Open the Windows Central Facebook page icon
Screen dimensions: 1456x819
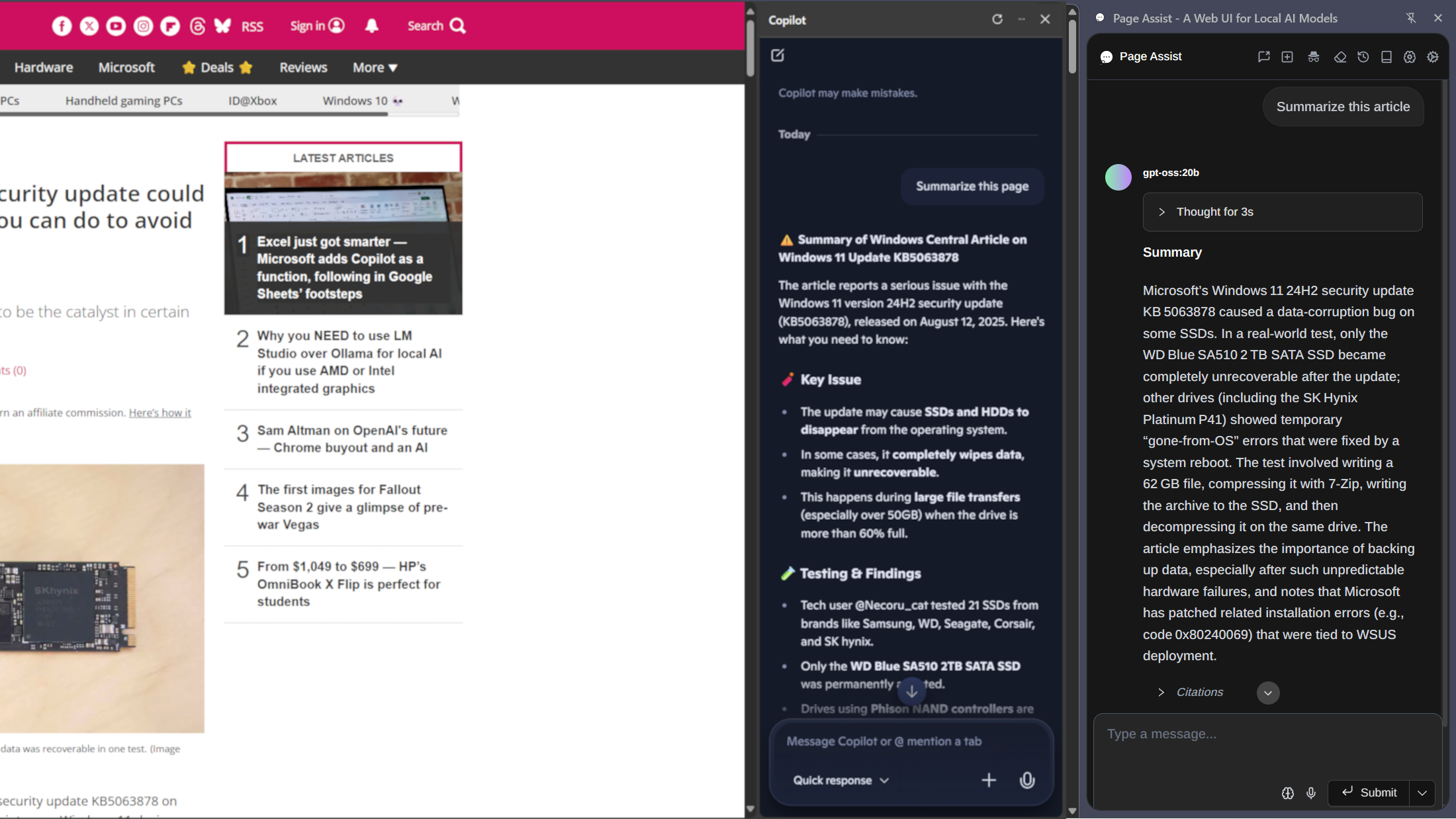tap(62, 26)
